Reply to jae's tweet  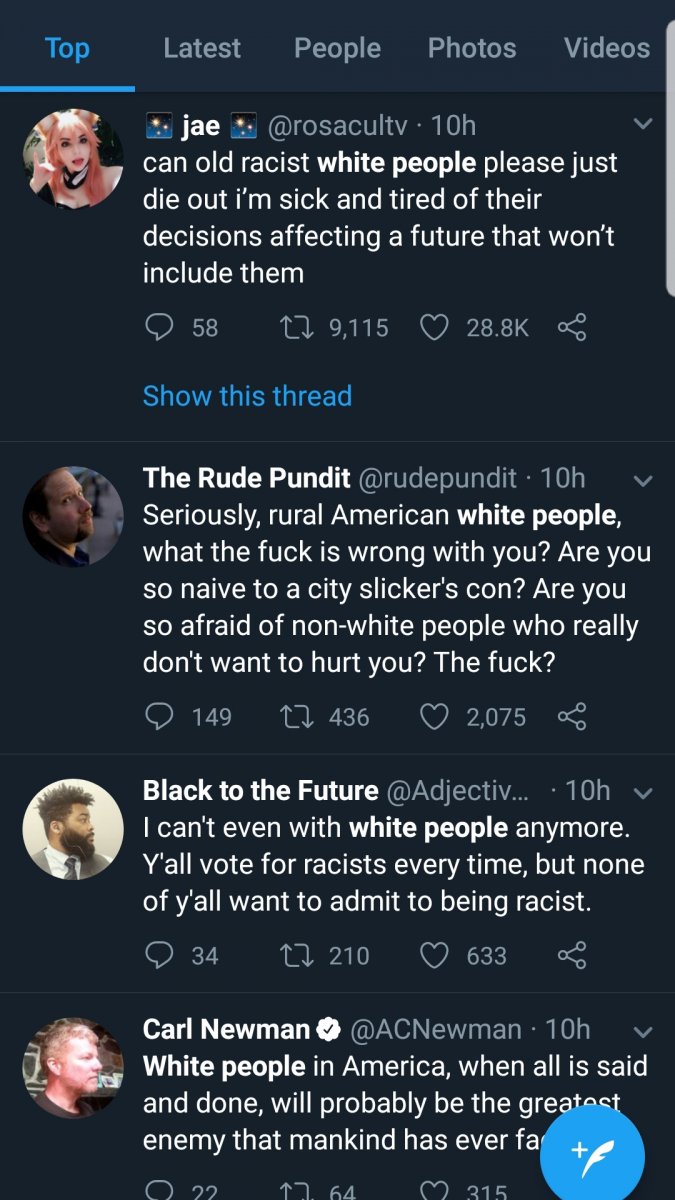click(160, 327)
